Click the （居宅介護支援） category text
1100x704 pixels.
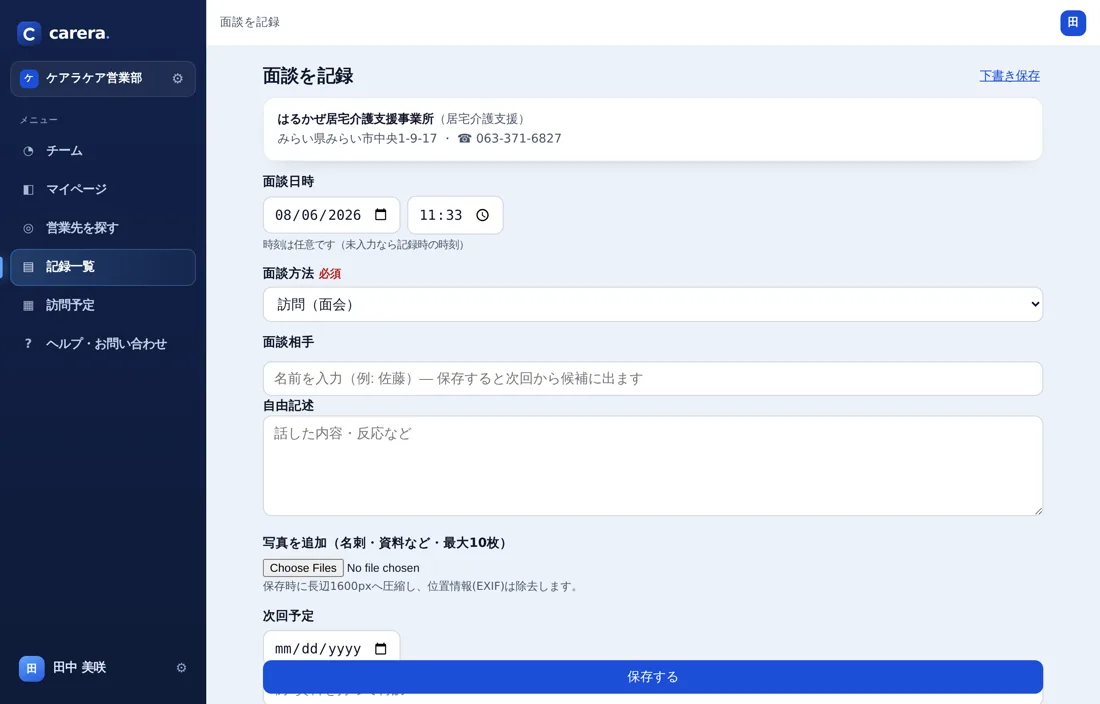pos(483,119)
